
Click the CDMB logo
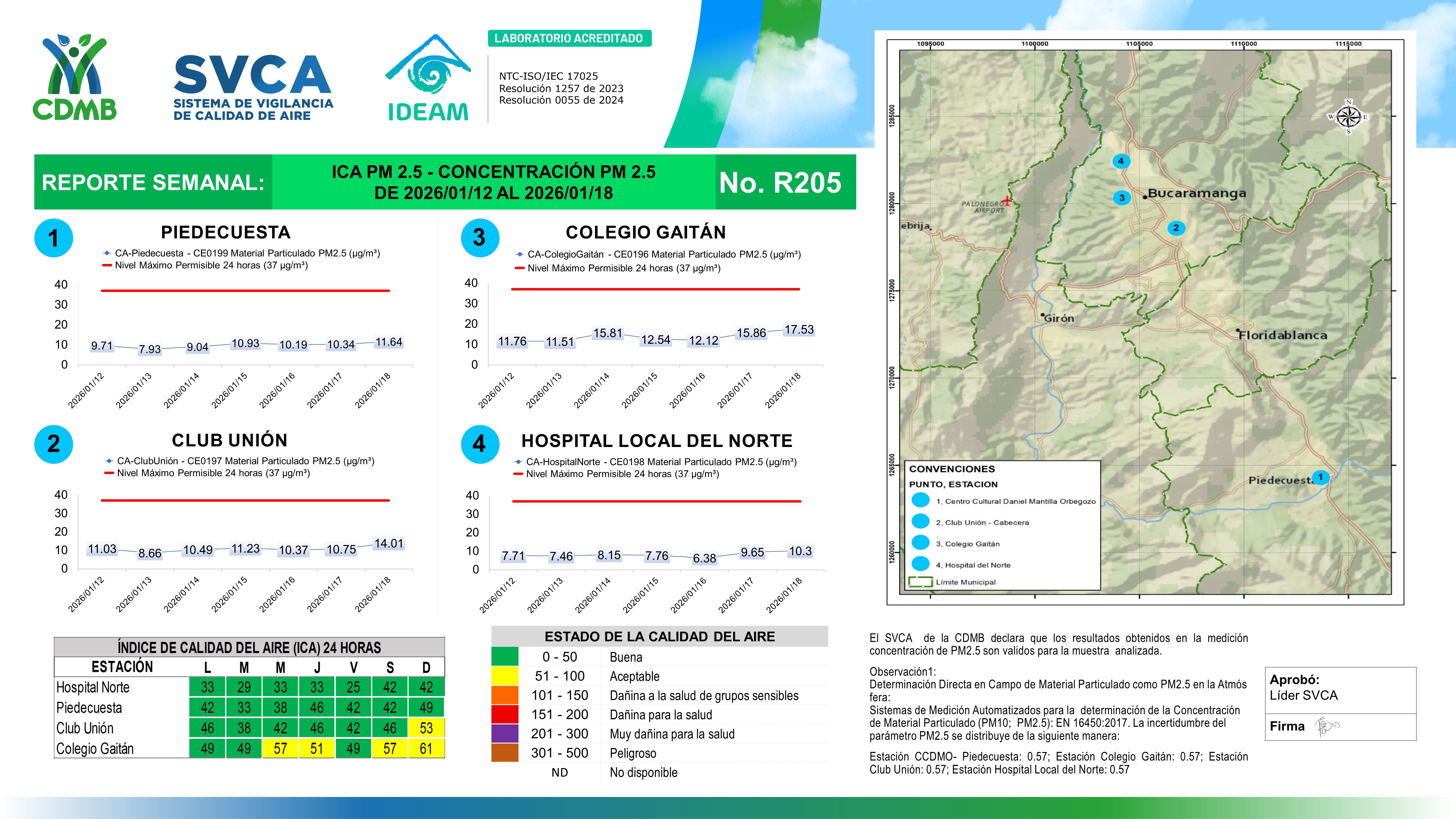point(75,77)
